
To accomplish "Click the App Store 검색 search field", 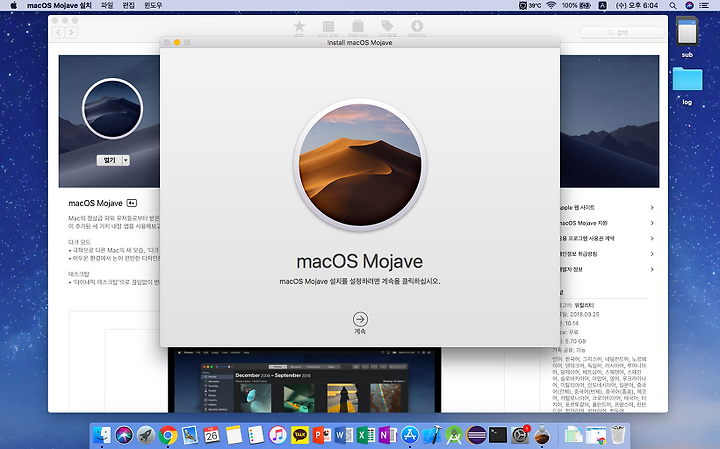I will pyautogui.click(x=622, y=32).
